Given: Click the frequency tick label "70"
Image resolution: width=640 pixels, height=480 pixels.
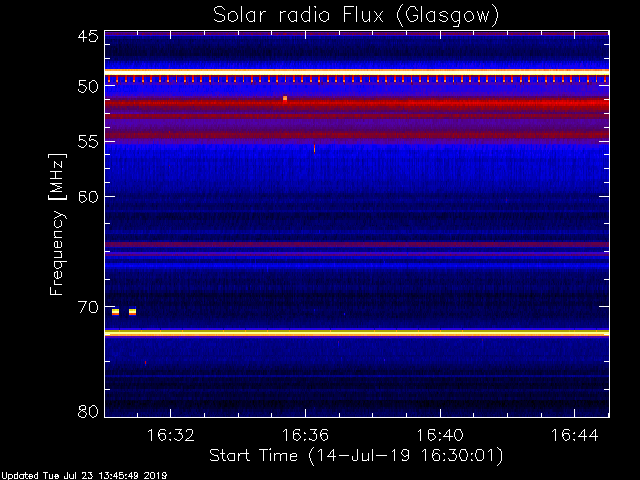Looking at the screenshot, I should tap(88, 307).
